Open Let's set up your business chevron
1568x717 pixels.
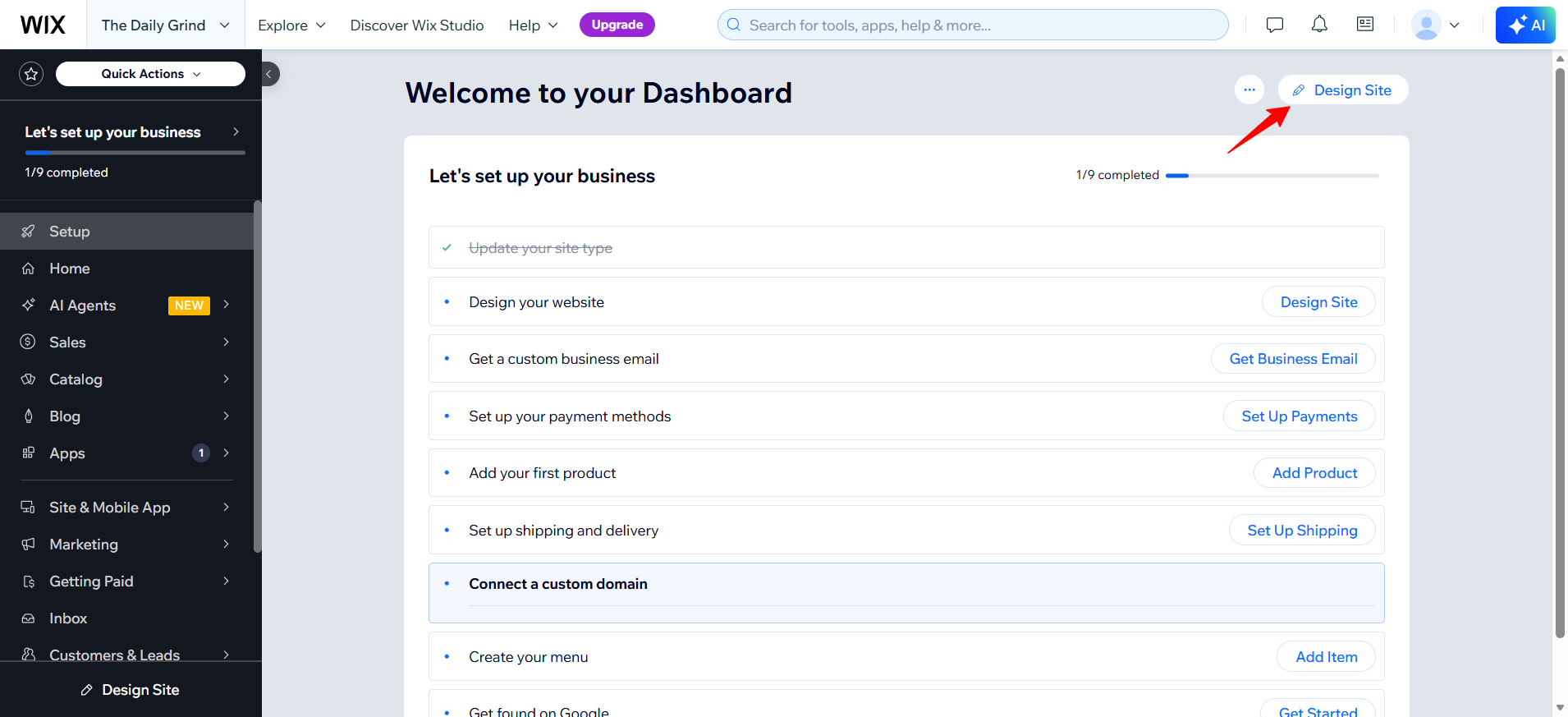click(x=236, y=131)
